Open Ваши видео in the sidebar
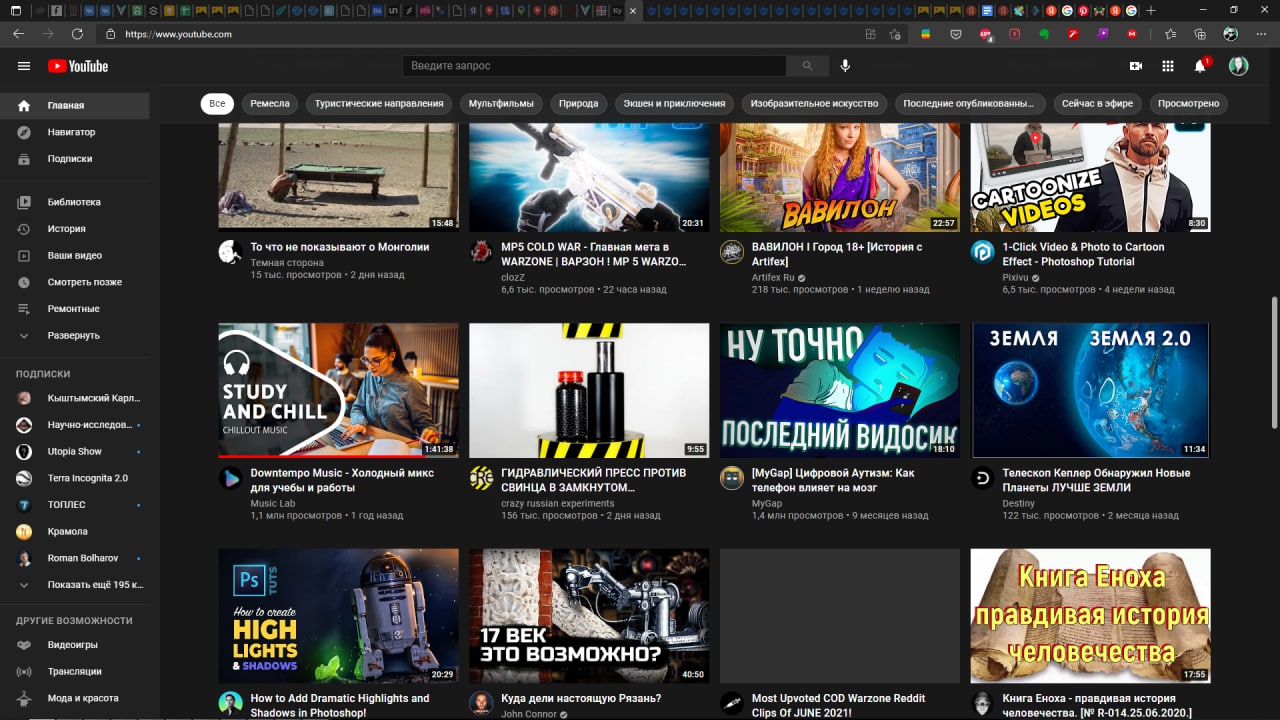 (x=75, y=256)
